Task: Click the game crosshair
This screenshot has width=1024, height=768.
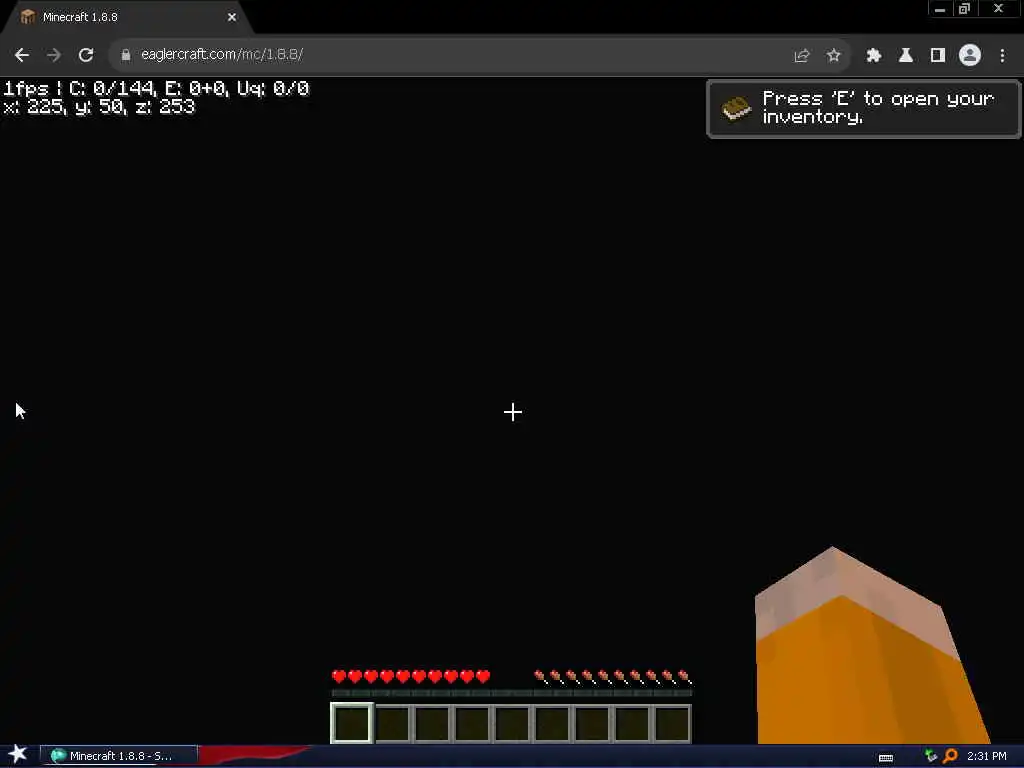Action: click(x=513, y=412)
